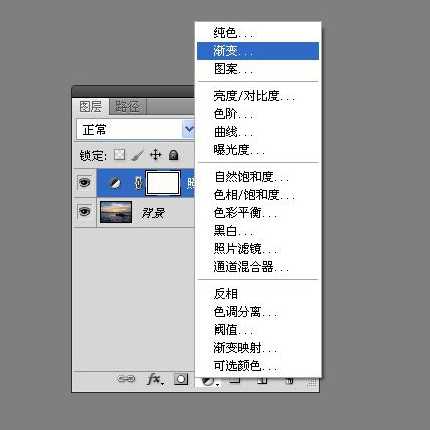Add 照片滤镜 (Photo Filter) adjustment
Screen dimensions: 430x430
point(258,249)
